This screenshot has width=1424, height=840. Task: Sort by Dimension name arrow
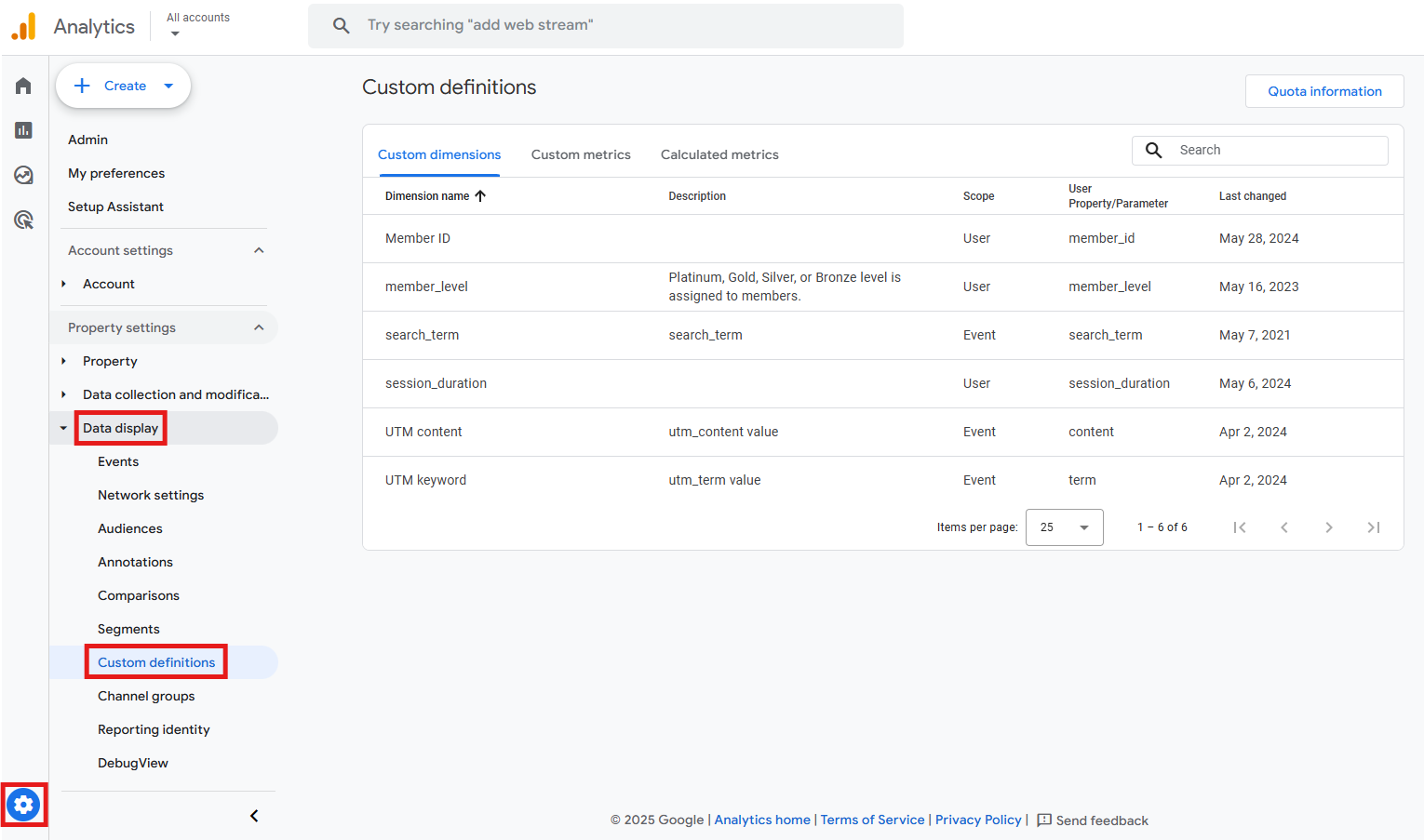coord(480,196)
